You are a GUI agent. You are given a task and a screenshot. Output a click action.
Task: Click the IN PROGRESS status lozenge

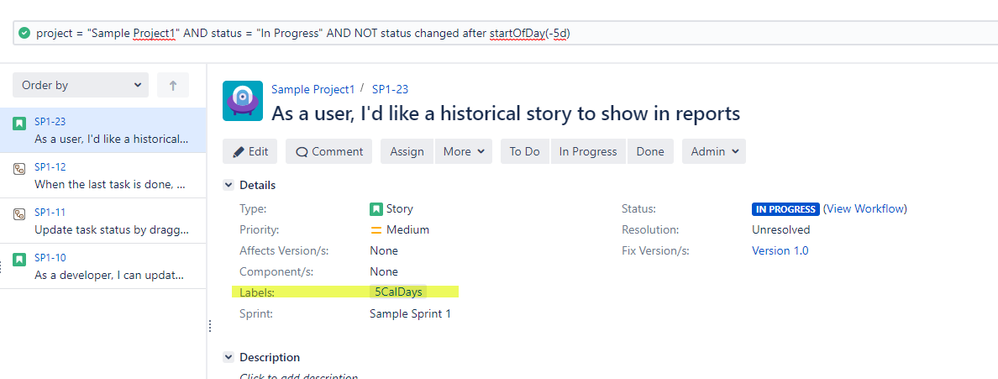[785, 209]
